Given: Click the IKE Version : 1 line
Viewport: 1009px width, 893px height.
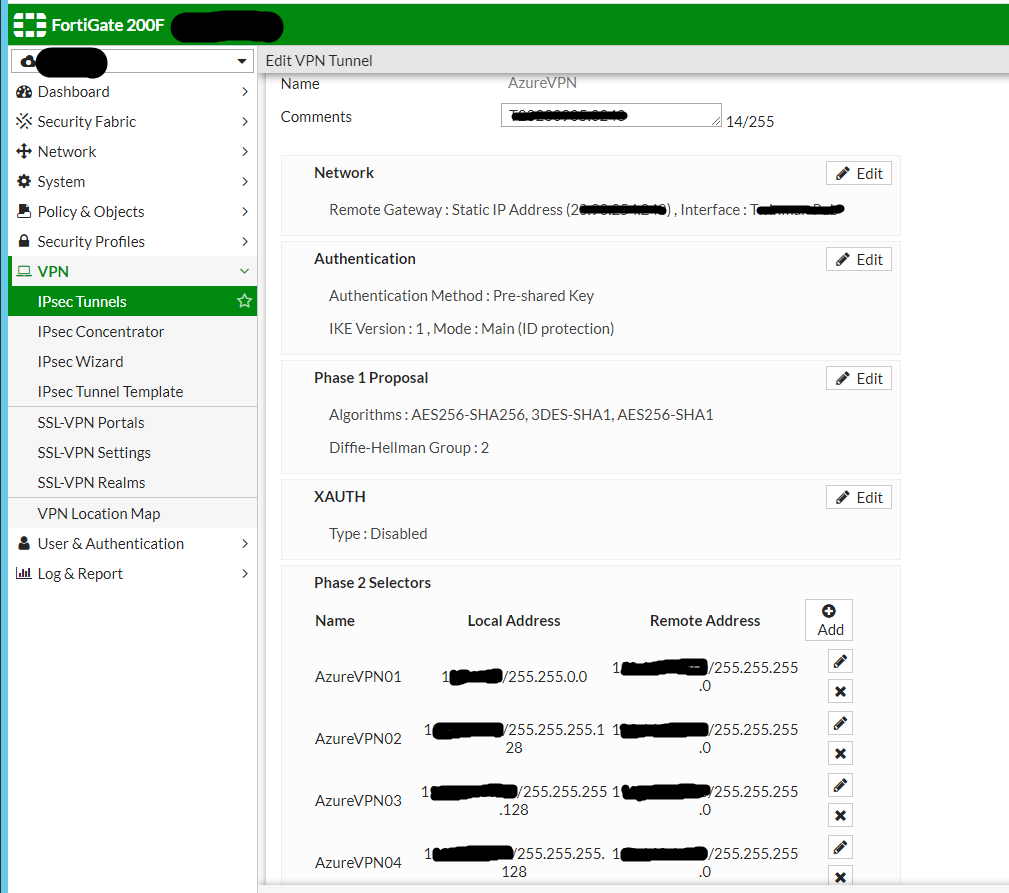Looking at the screenshot, I should click(471, 329).
